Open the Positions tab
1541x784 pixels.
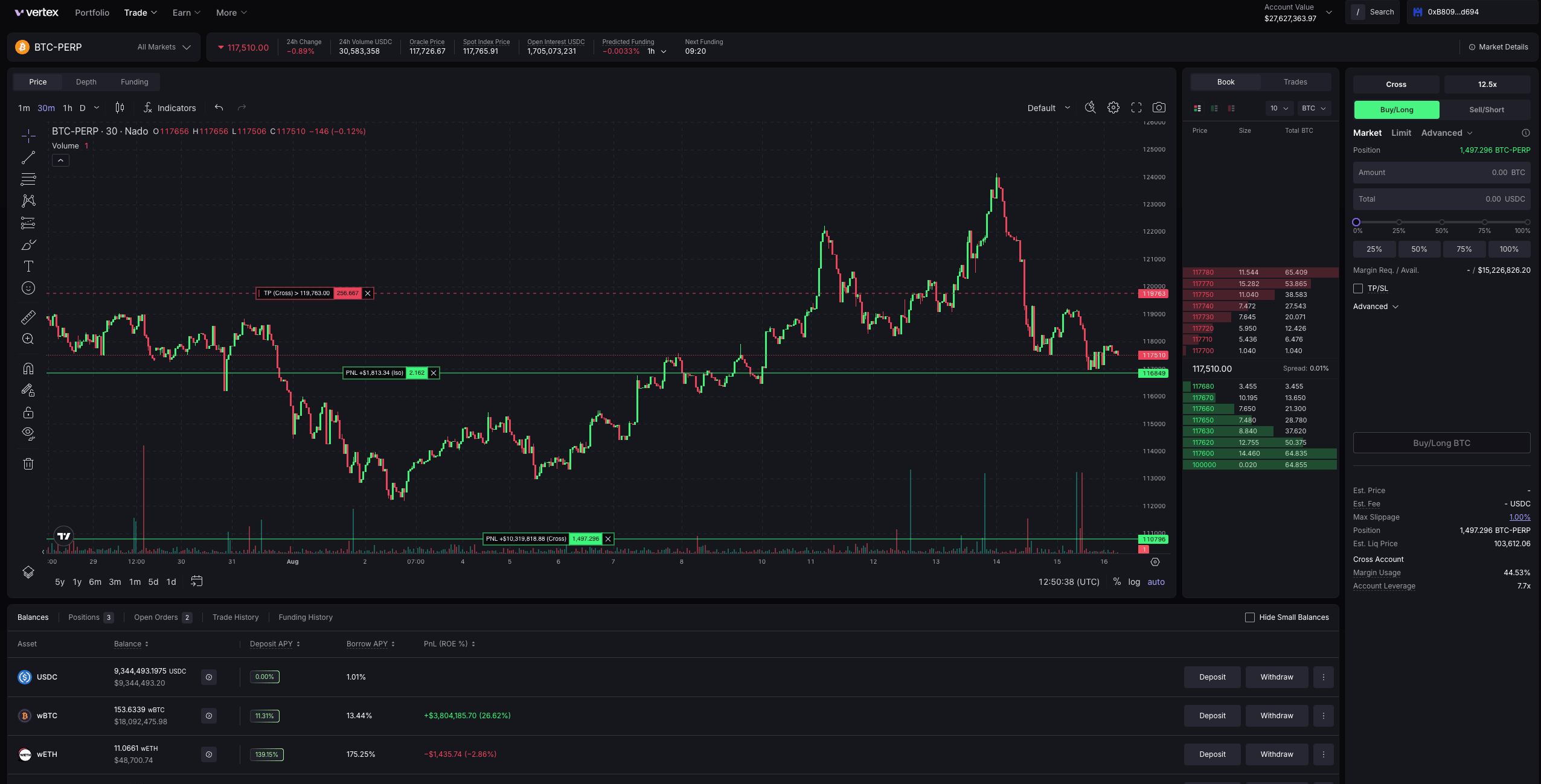[x=91, y=617]
